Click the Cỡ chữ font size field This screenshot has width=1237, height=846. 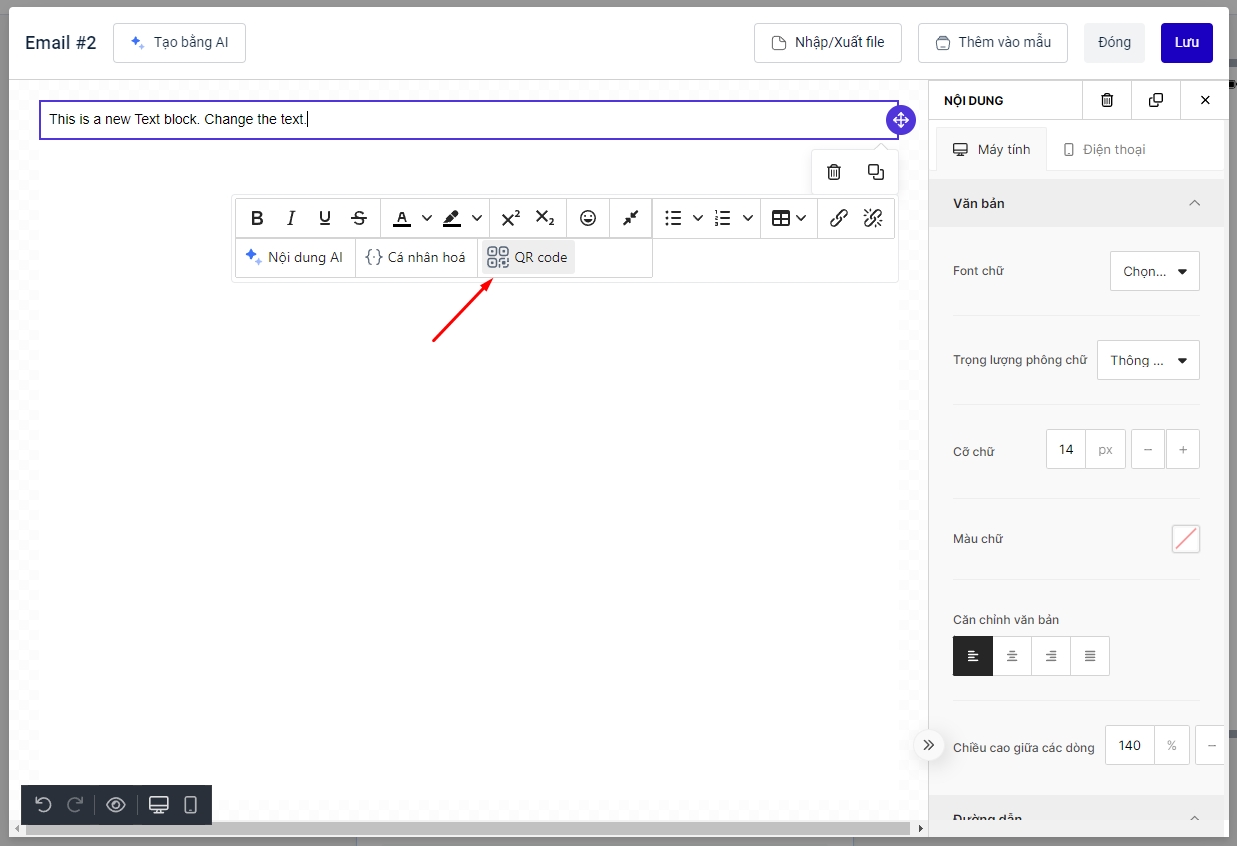pos(1066,450)
